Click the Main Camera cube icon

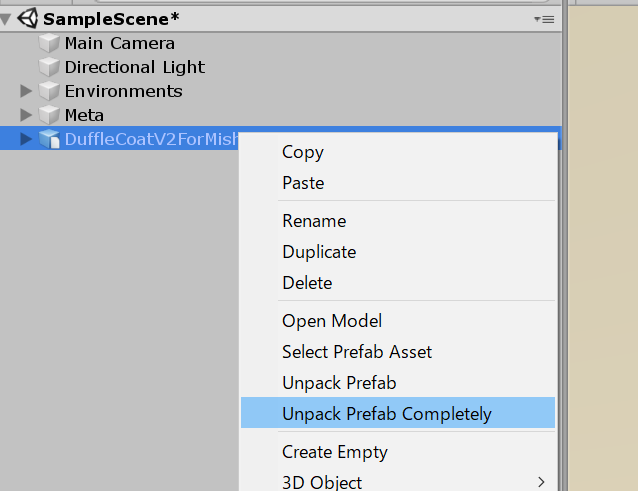[x=49, y=43]
